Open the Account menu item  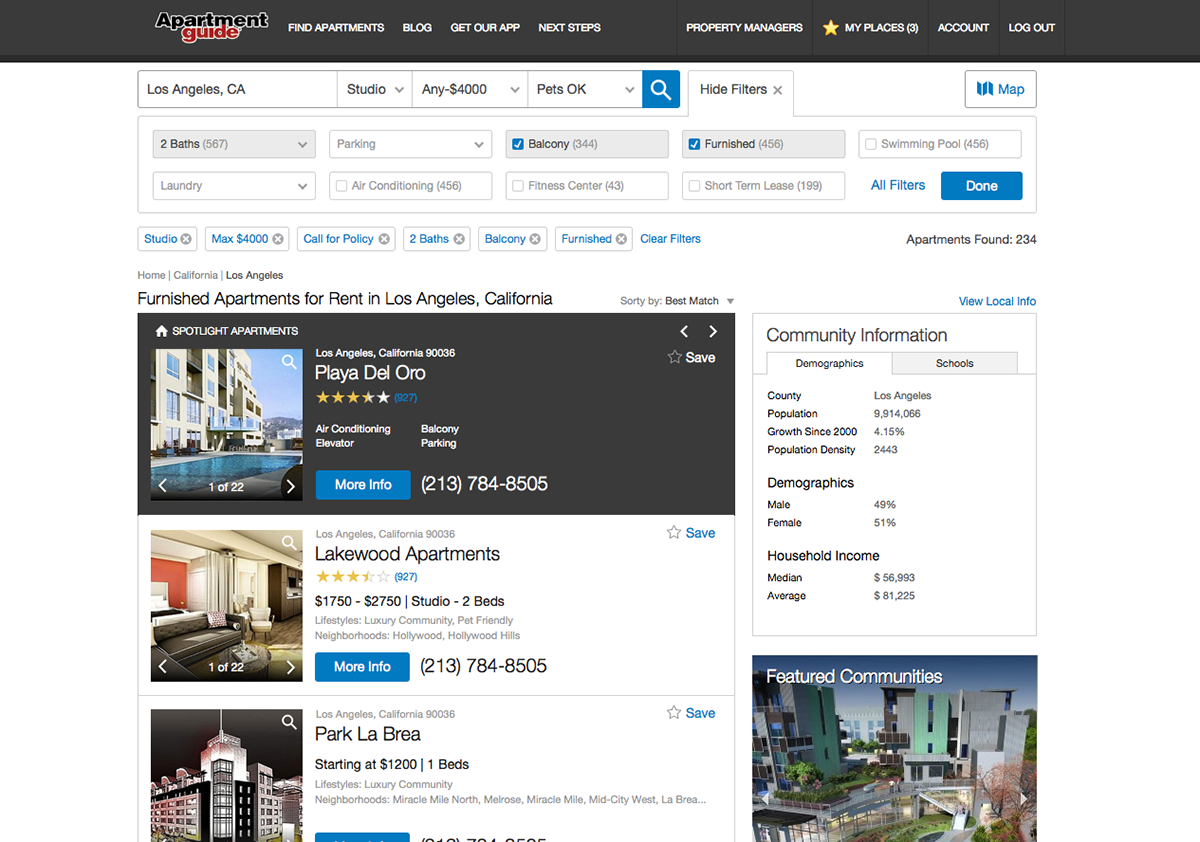[963, 28]
